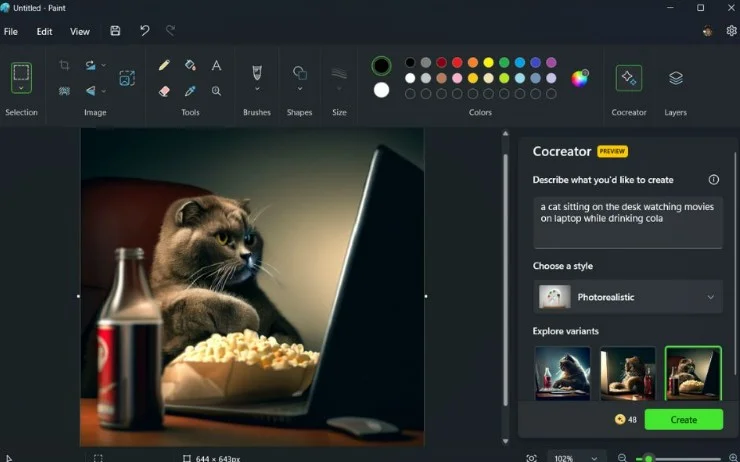
Task: Select the Brushes tool icon
Action: (x=257, y=73)
